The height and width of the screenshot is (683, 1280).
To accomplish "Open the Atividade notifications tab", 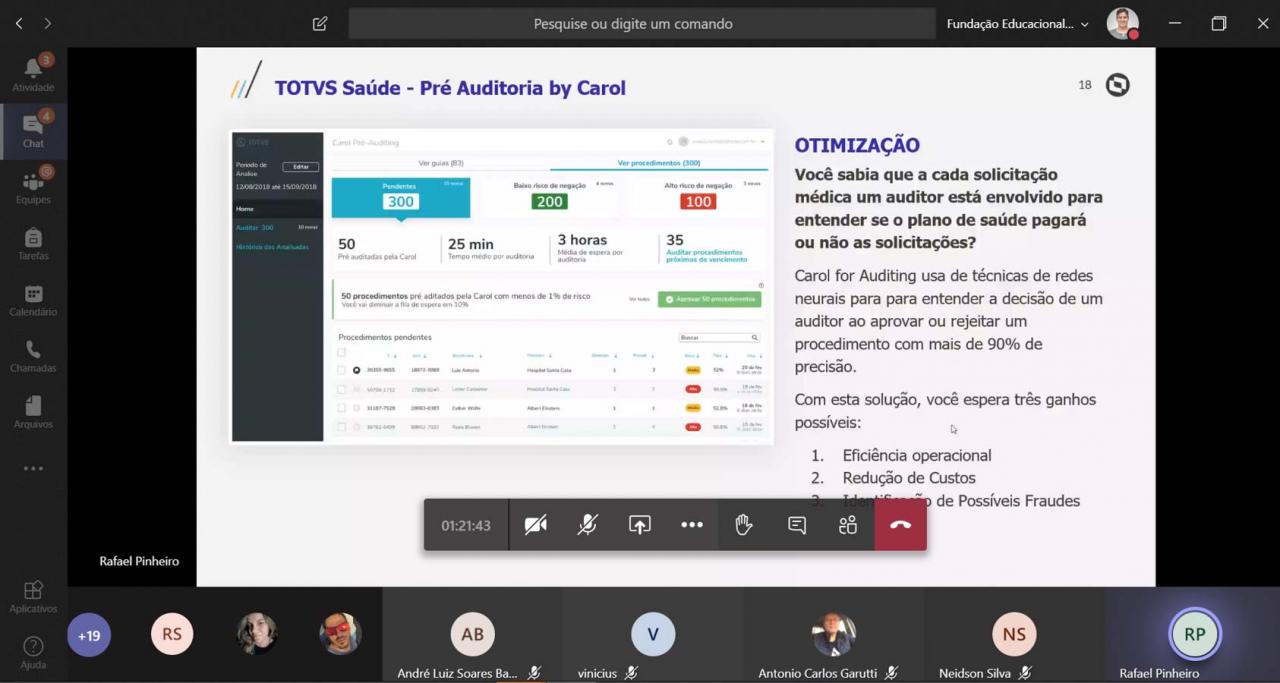I will pos(33,75).
